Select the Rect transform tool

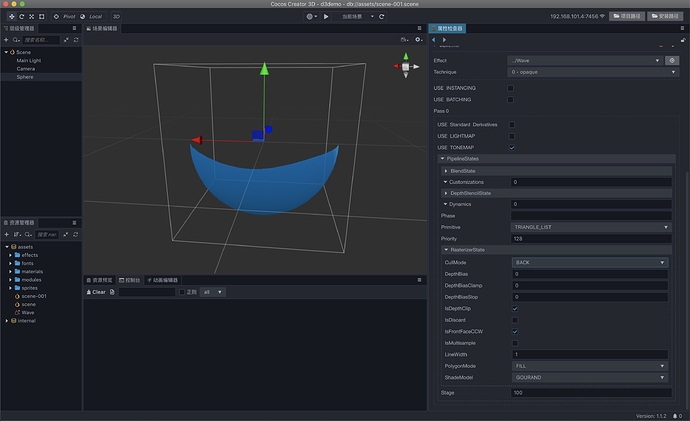[44, 17]
